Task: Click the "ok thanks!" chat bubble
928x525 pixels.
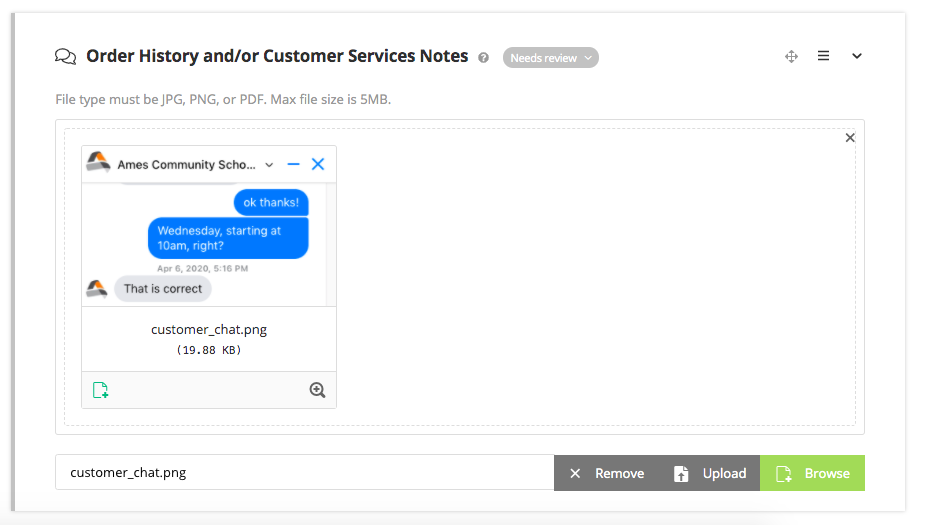Action: pos(271,202)
